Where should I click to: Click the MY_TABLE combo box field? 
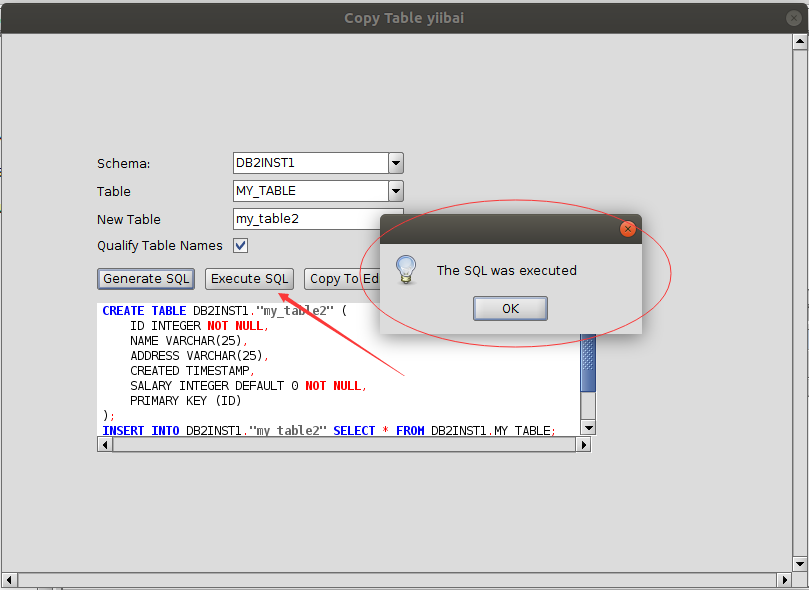pyautogui.click(x=309, y=191)
